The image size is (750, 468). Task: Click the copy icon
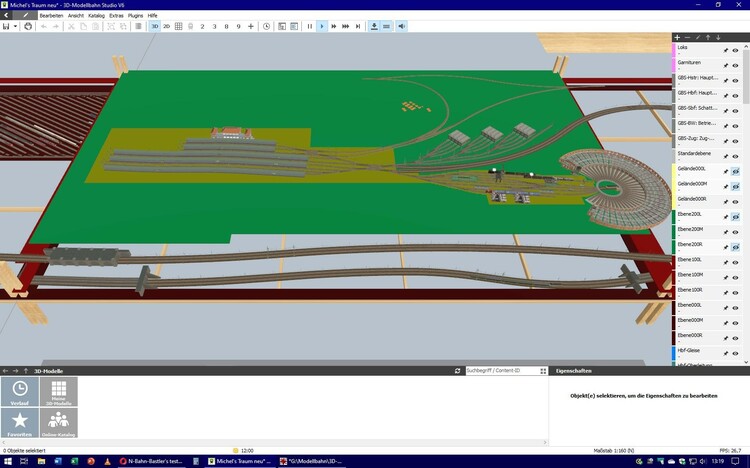tap(83, 26)
